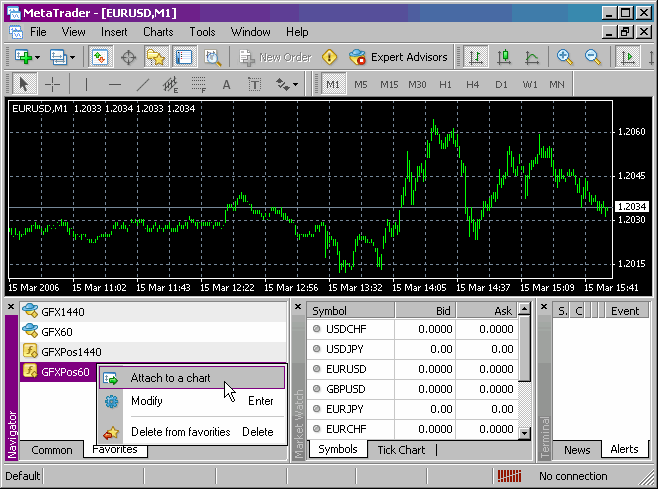The width and height of the screenshot is (658, 489).
Task: Select the EURJPY symbol row
Action: [413, 409]
